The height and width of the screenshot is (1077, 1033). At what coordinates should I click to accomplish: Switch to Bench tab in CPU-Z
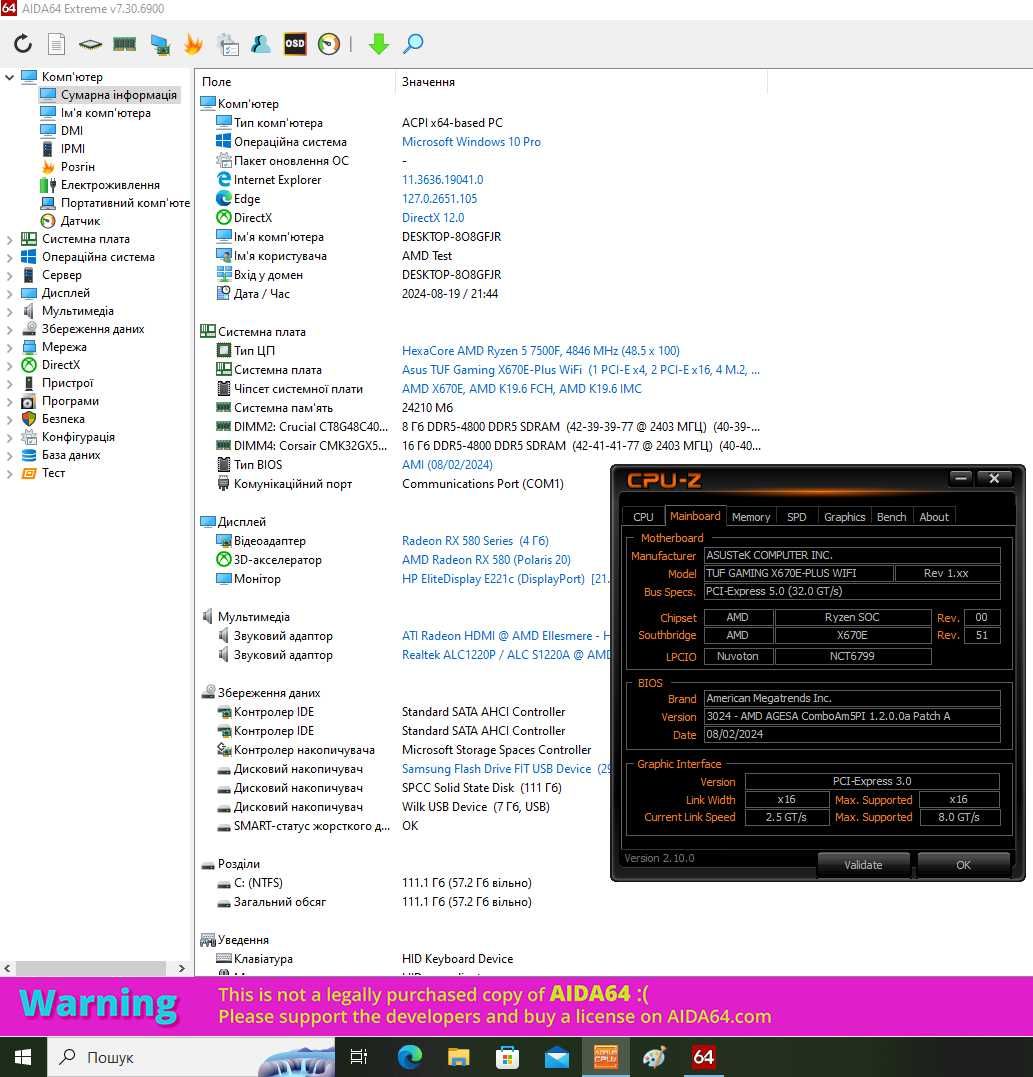click(892, 517)
